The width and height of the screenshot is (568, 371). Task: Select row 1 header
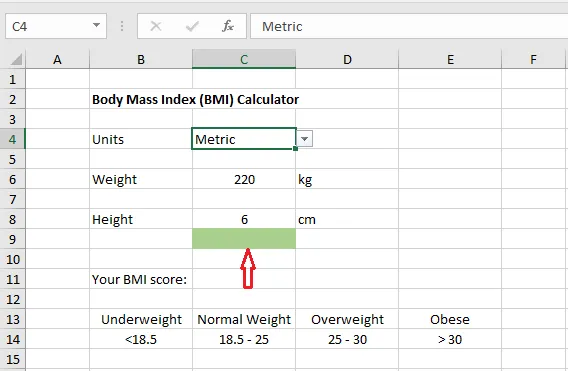point(13,79)
